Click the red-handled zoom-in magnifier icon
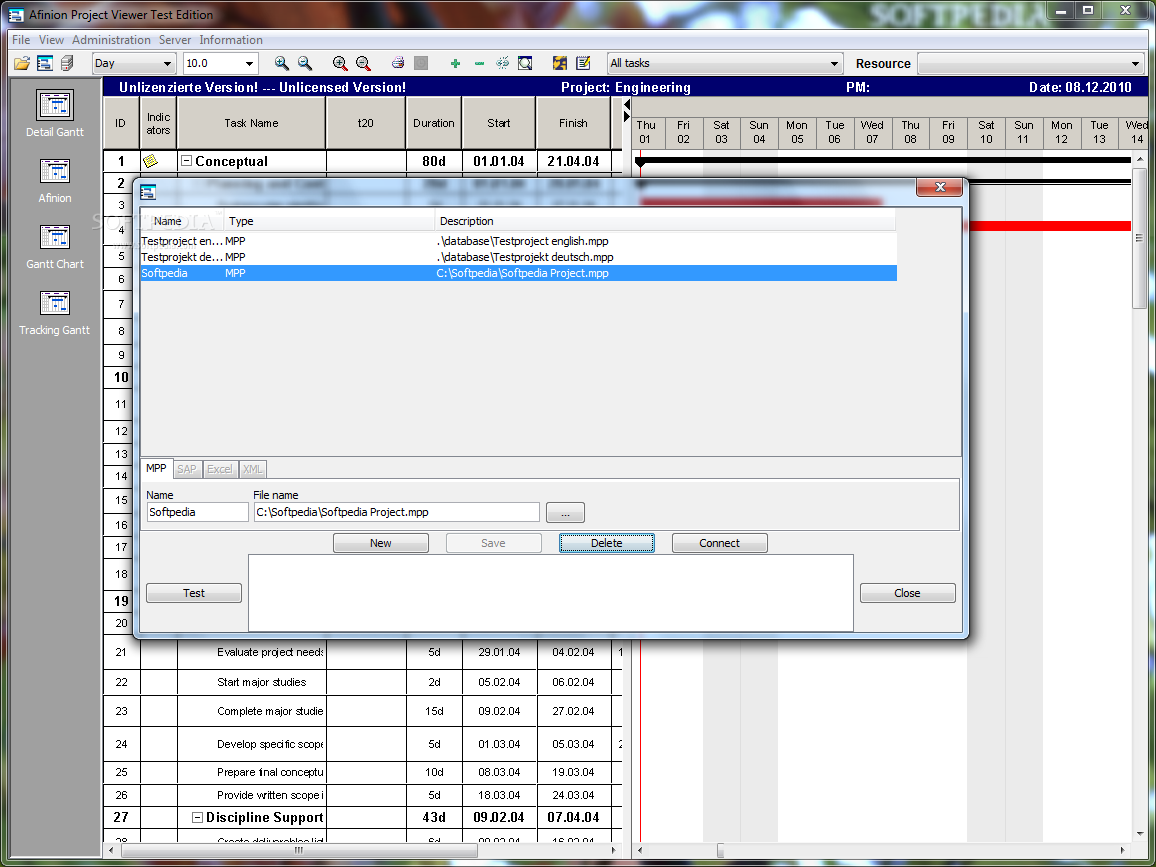 click(x=340, y=63)
